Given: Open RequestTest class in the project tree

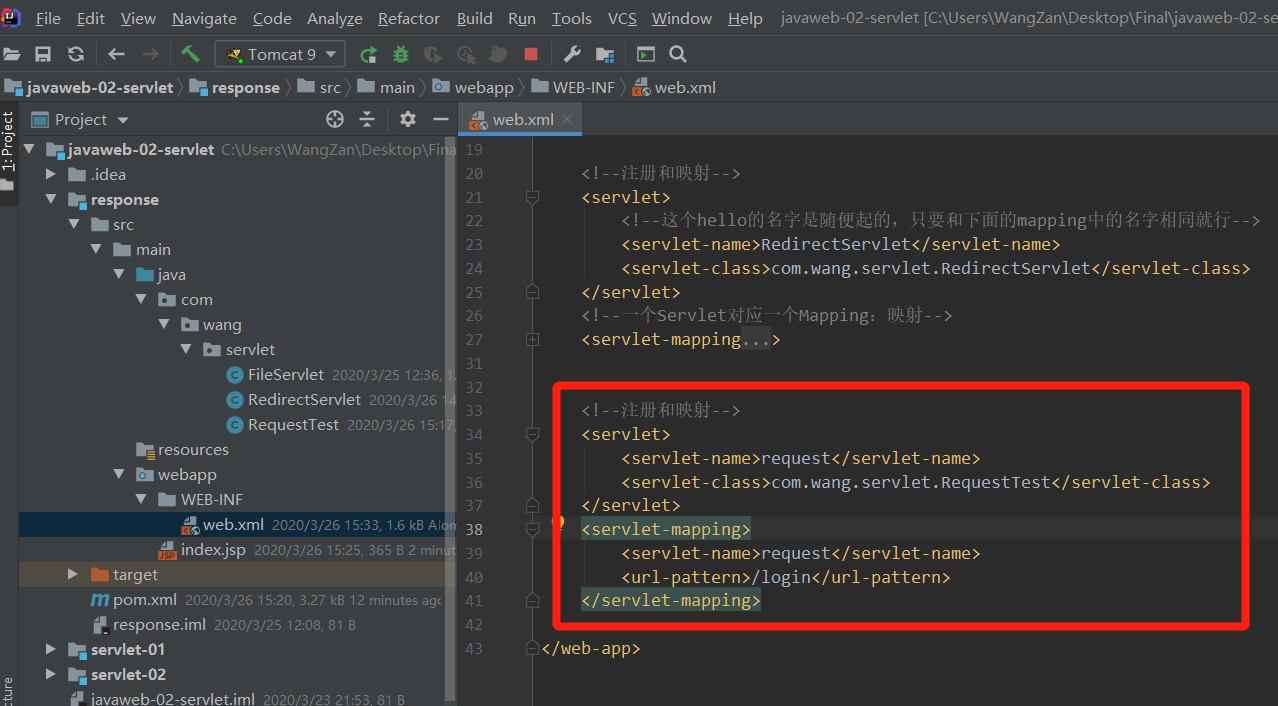Looking at the screenshot, I should pyautogui.click(x=293, y=424).
